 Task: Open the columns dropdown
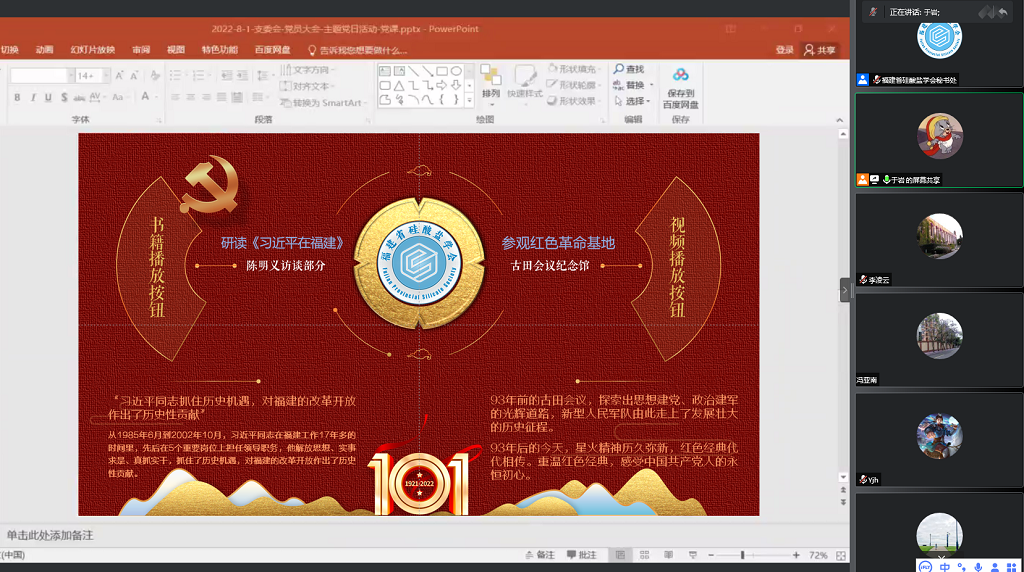tap(260, 97)
